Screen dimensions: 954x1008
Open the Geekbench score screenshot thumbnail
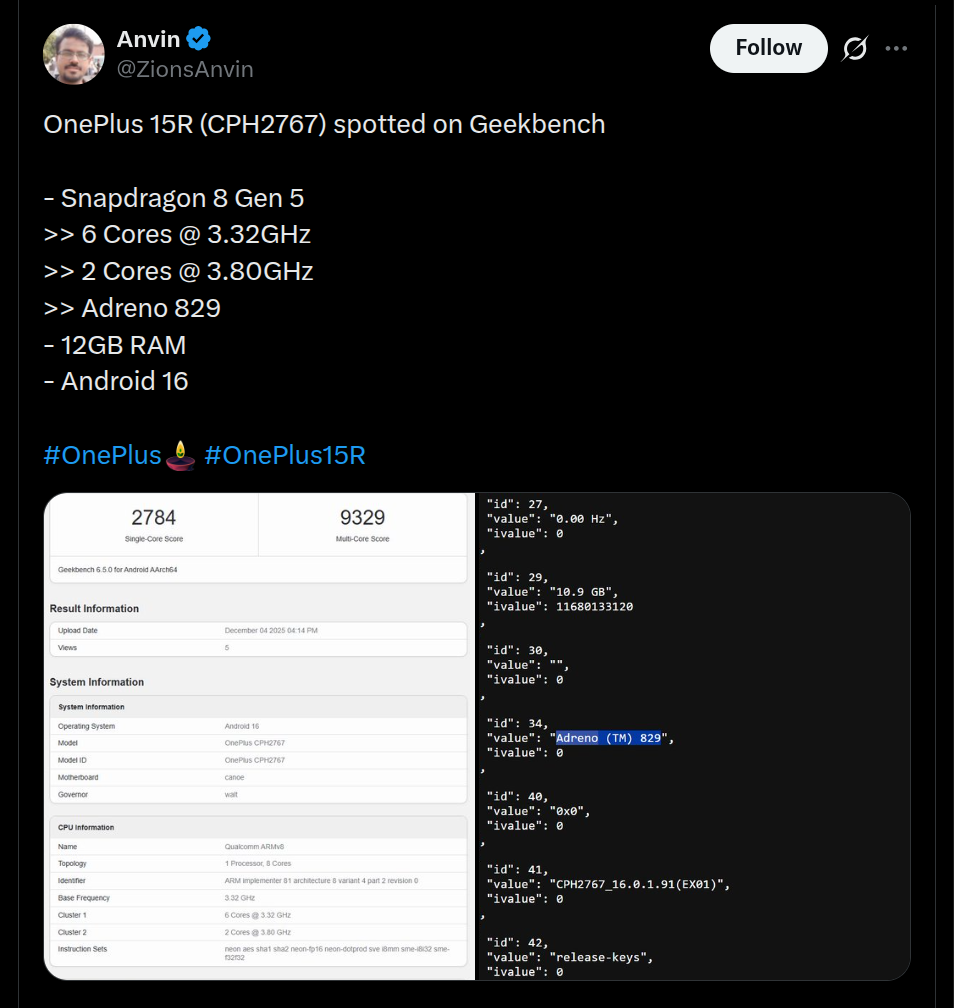tap(258, 735)
